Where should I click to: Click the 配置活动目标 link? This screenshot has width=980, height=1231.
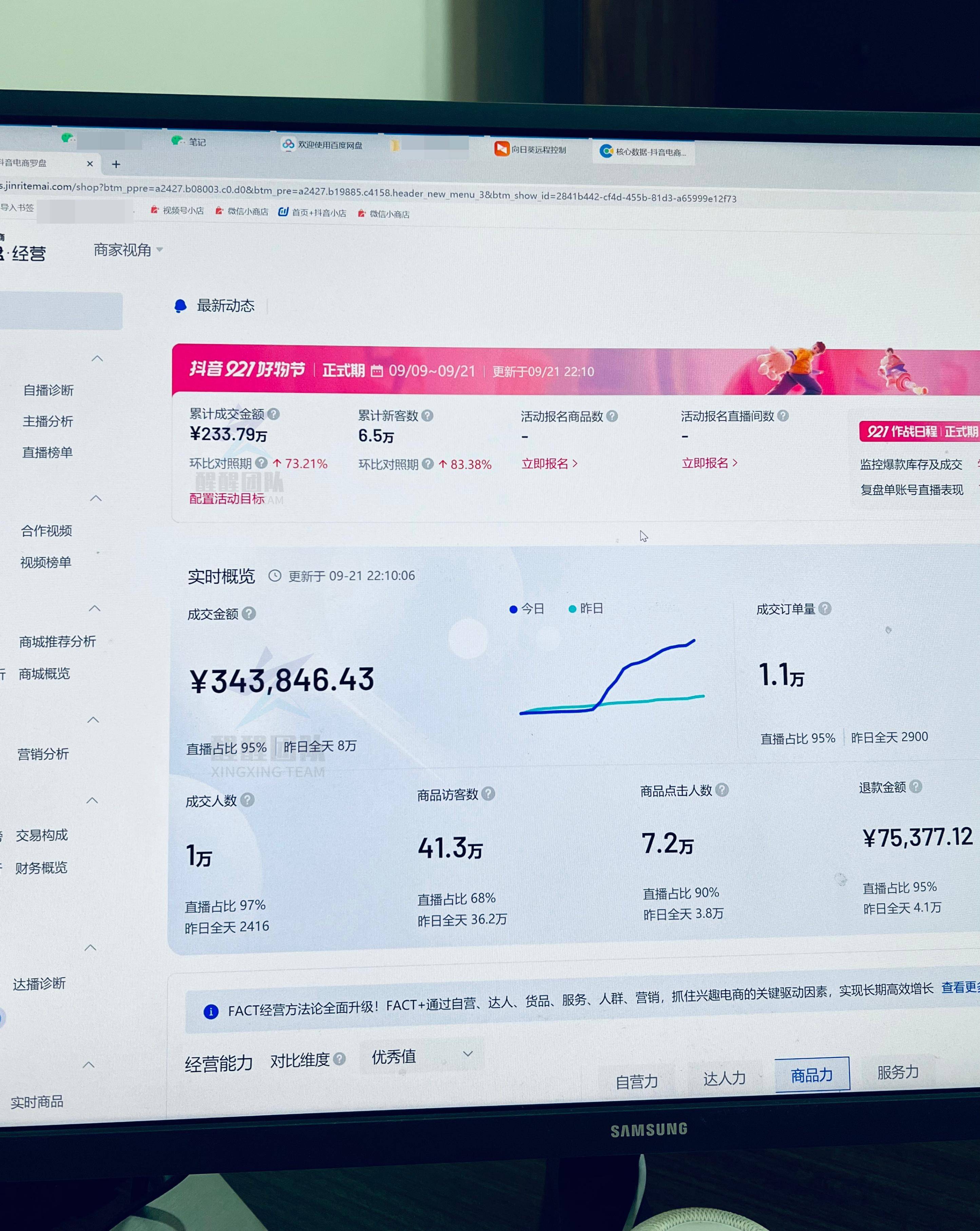point(227,498)
